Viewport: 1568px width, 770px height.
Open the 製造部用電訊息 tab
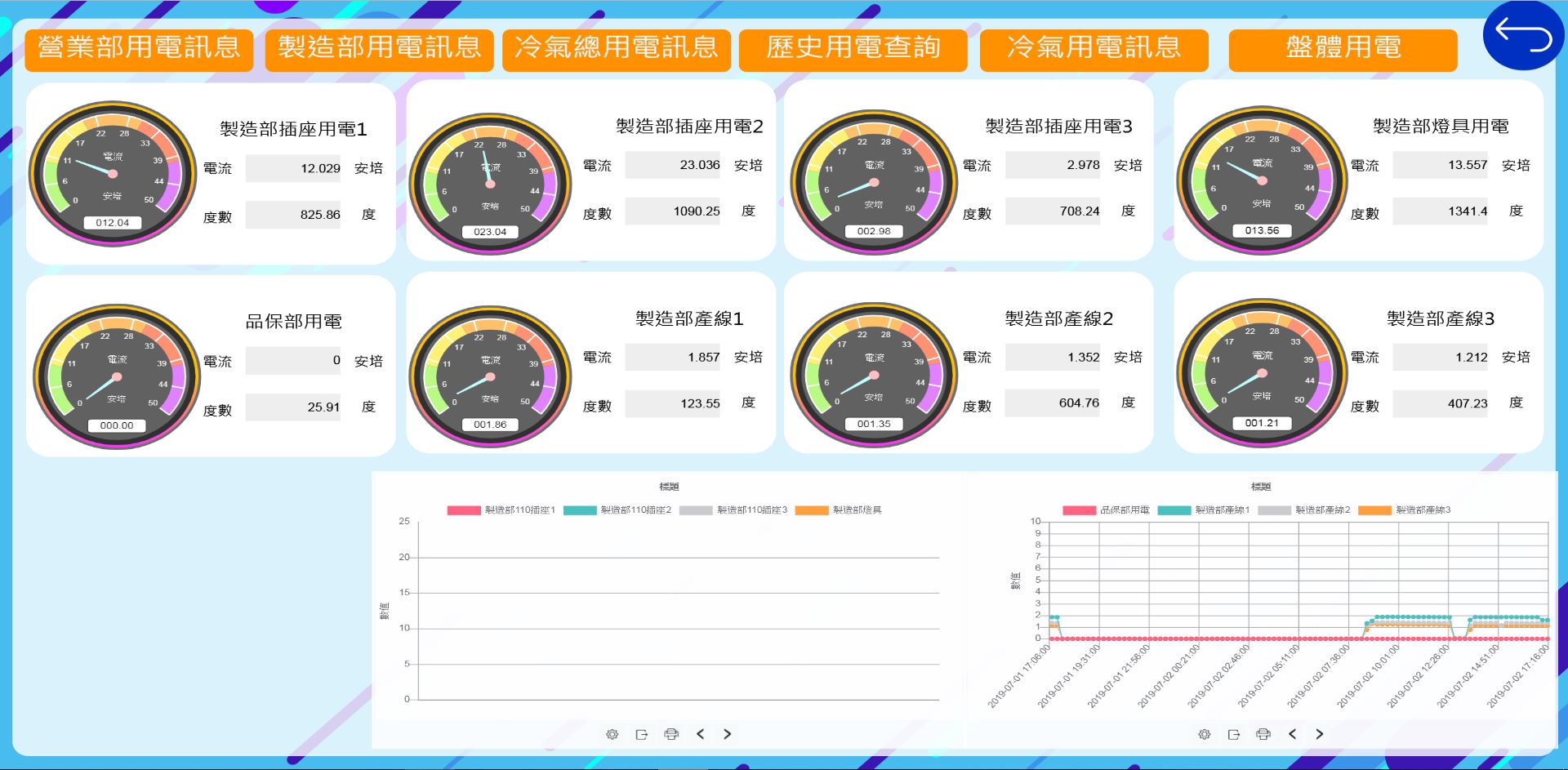(x=380, y=49)
